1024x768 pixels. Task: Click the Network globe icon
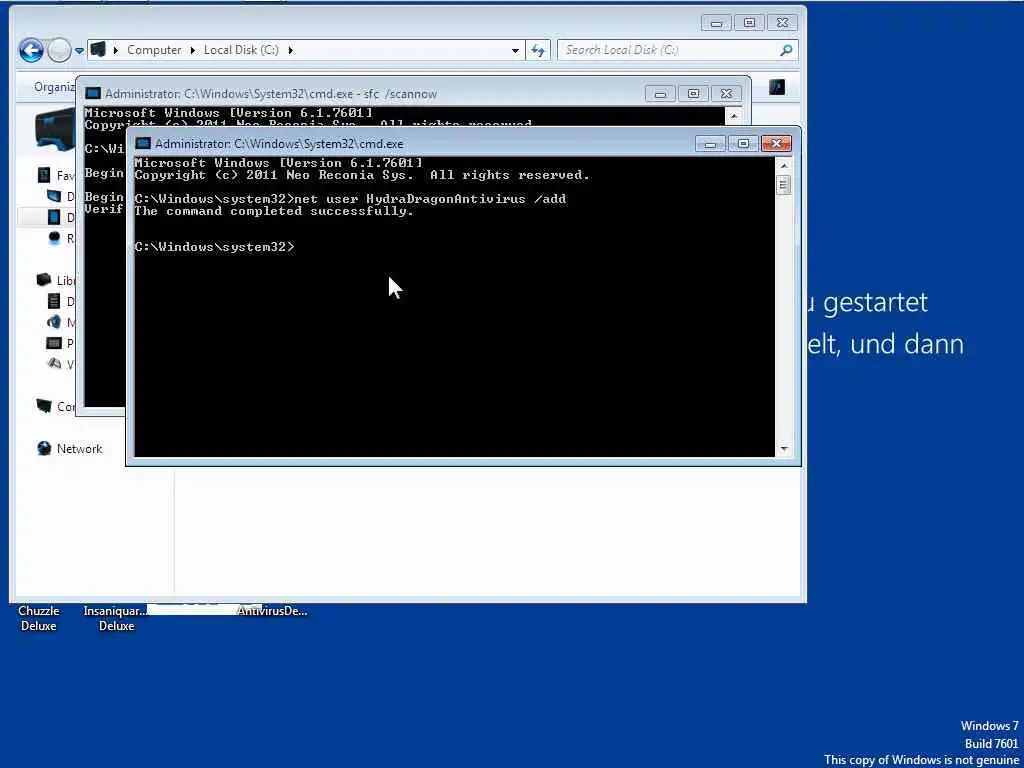(44, 448)
